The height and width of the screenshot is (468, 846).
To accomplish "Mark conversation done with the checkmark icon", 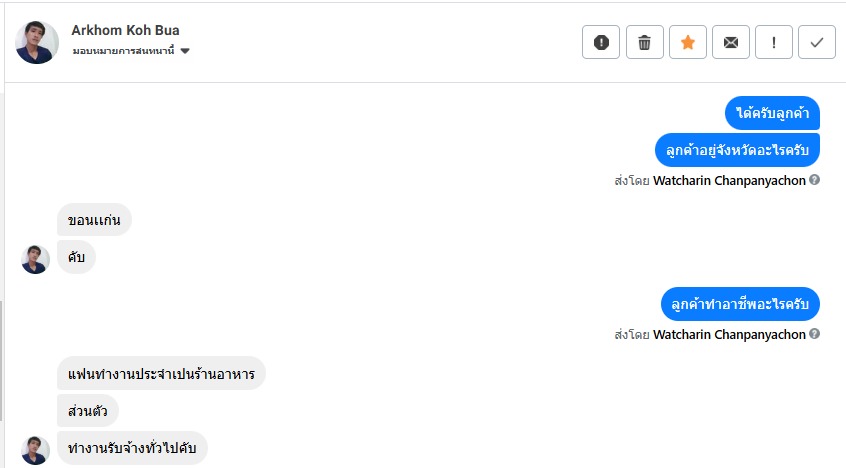I will click(x=817, y=42).
